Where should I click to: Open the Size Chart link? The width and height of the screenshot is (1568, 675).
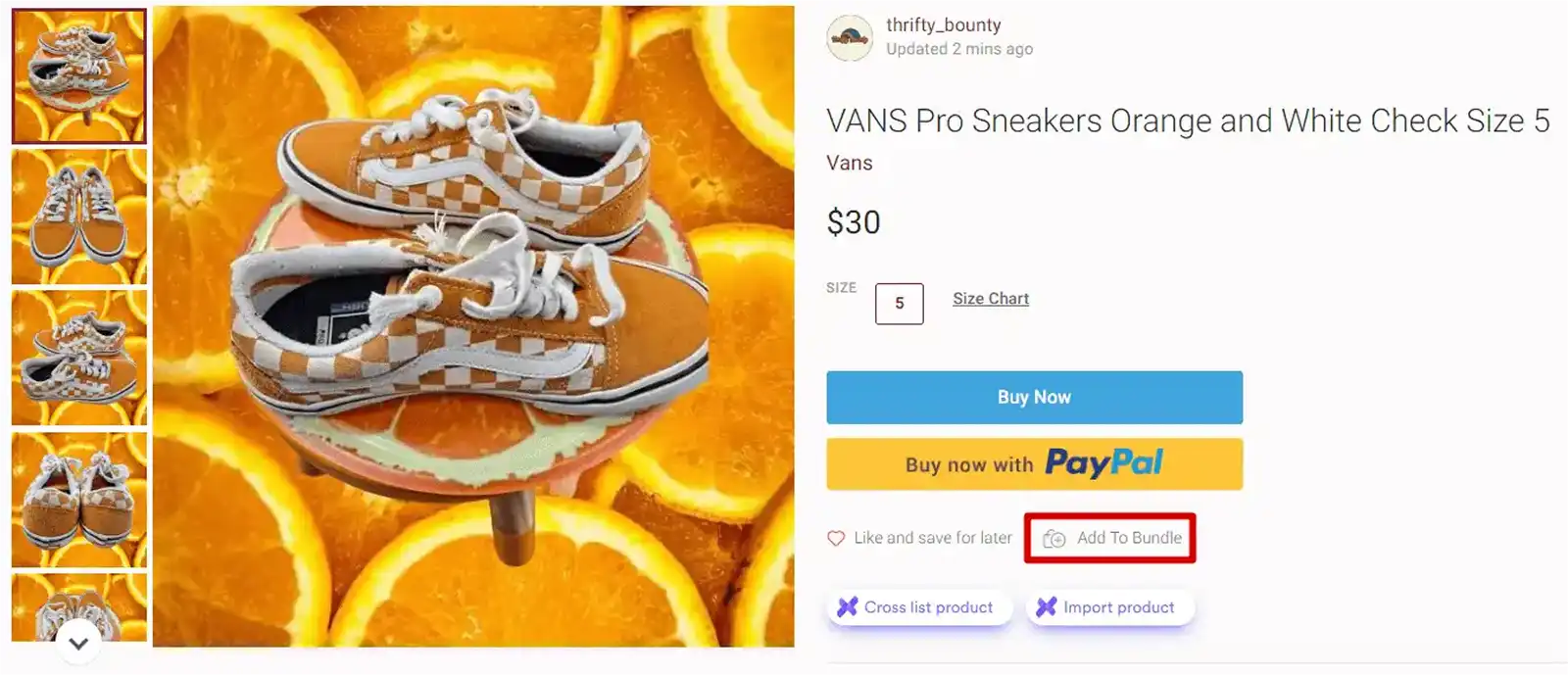(990, 298)
